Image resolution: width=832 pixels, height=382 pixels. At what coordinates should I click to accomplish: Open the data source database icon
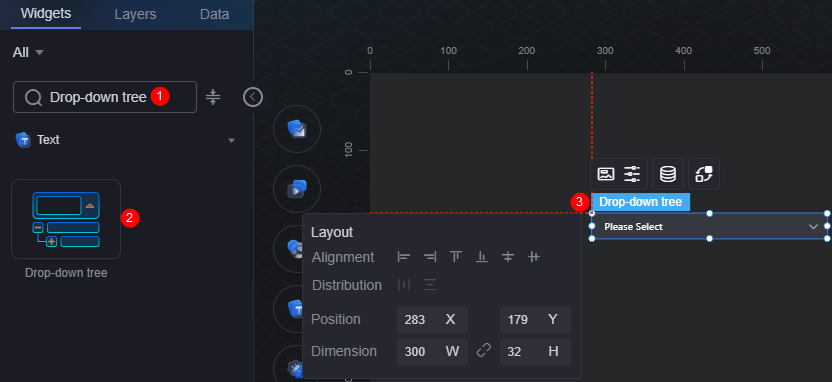pos(668,174)
